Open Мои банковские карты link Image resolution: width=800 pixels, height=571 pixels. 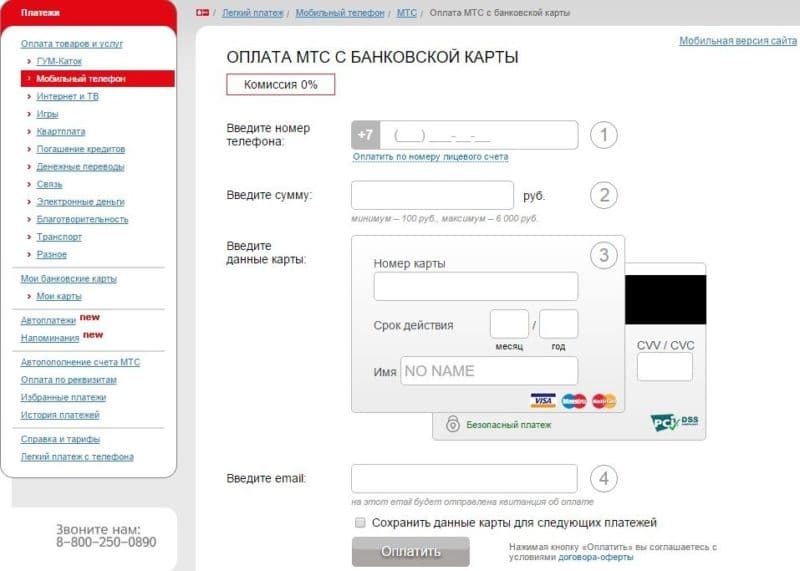68,279
